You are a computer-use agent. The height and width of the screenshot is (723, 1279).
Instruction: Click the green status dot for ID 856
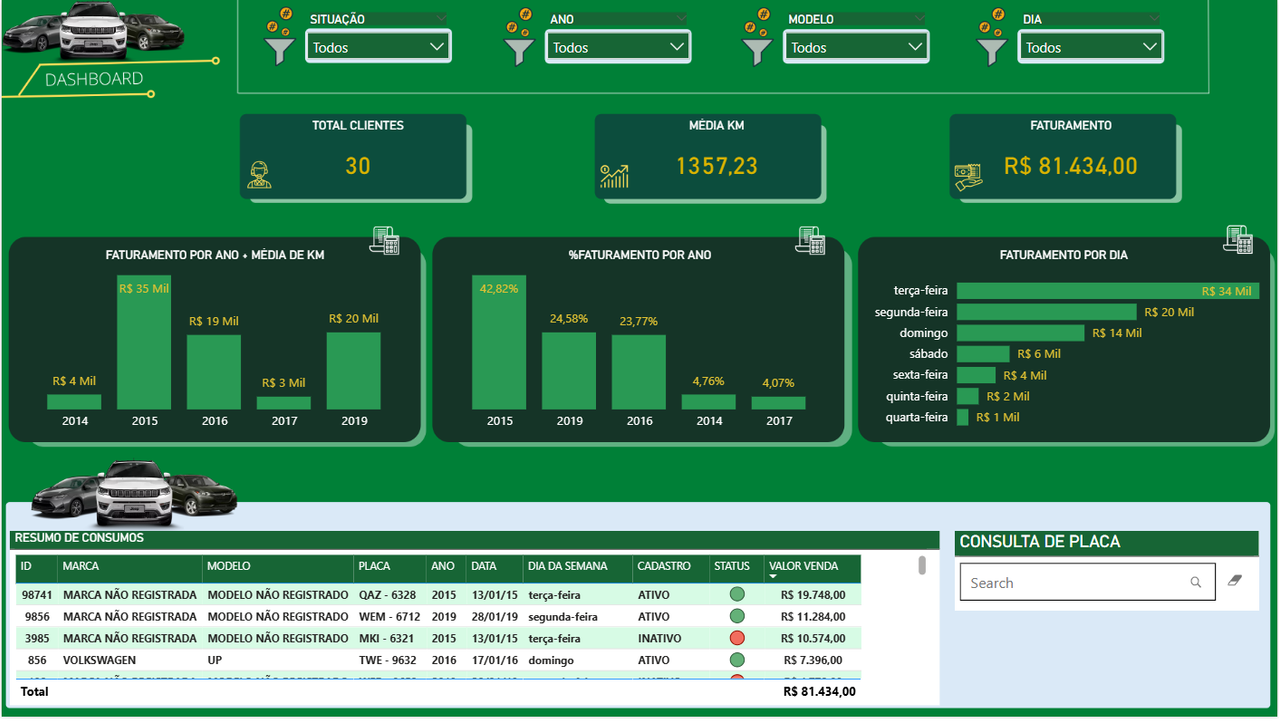[737, 660]
